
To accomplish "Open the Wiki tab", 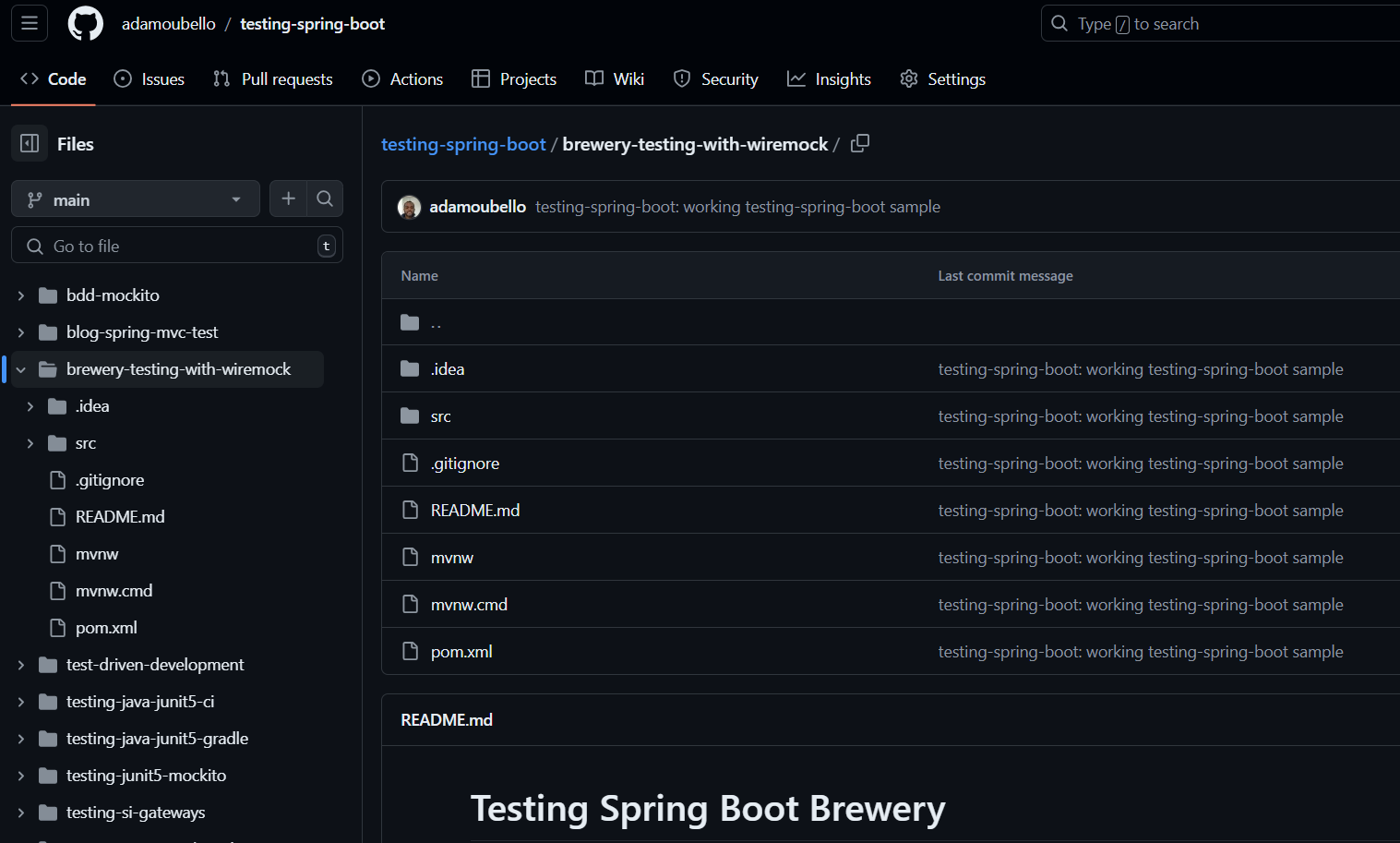I will click(615, 78).
